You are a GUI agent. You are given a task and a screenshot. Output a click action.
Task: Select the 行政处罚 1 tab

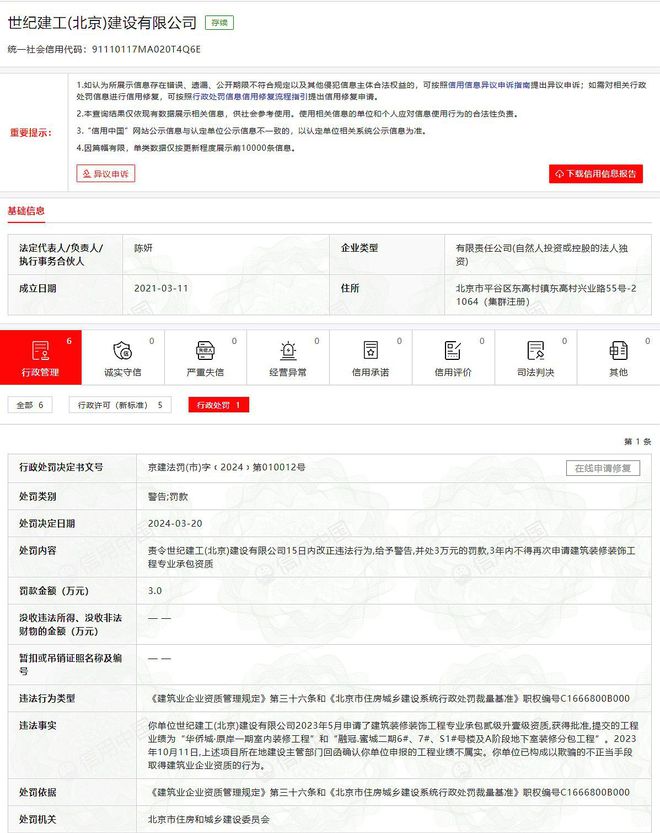click(218, 405)
